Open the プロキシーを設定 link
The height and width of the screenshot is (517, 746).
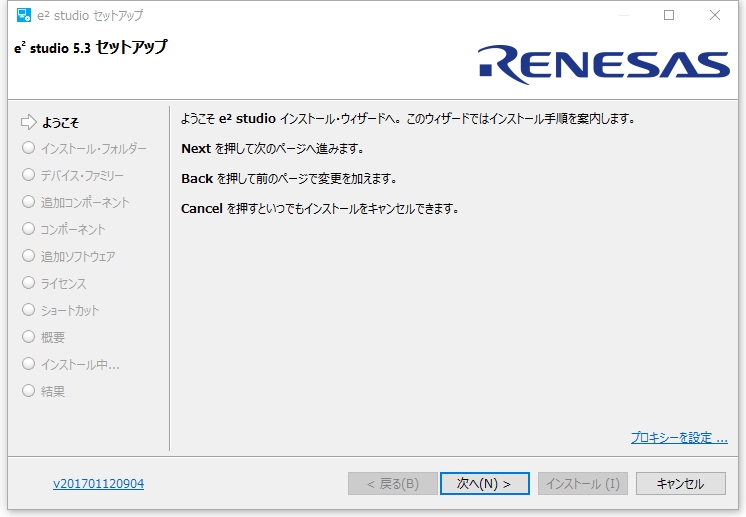coord(679,437)
